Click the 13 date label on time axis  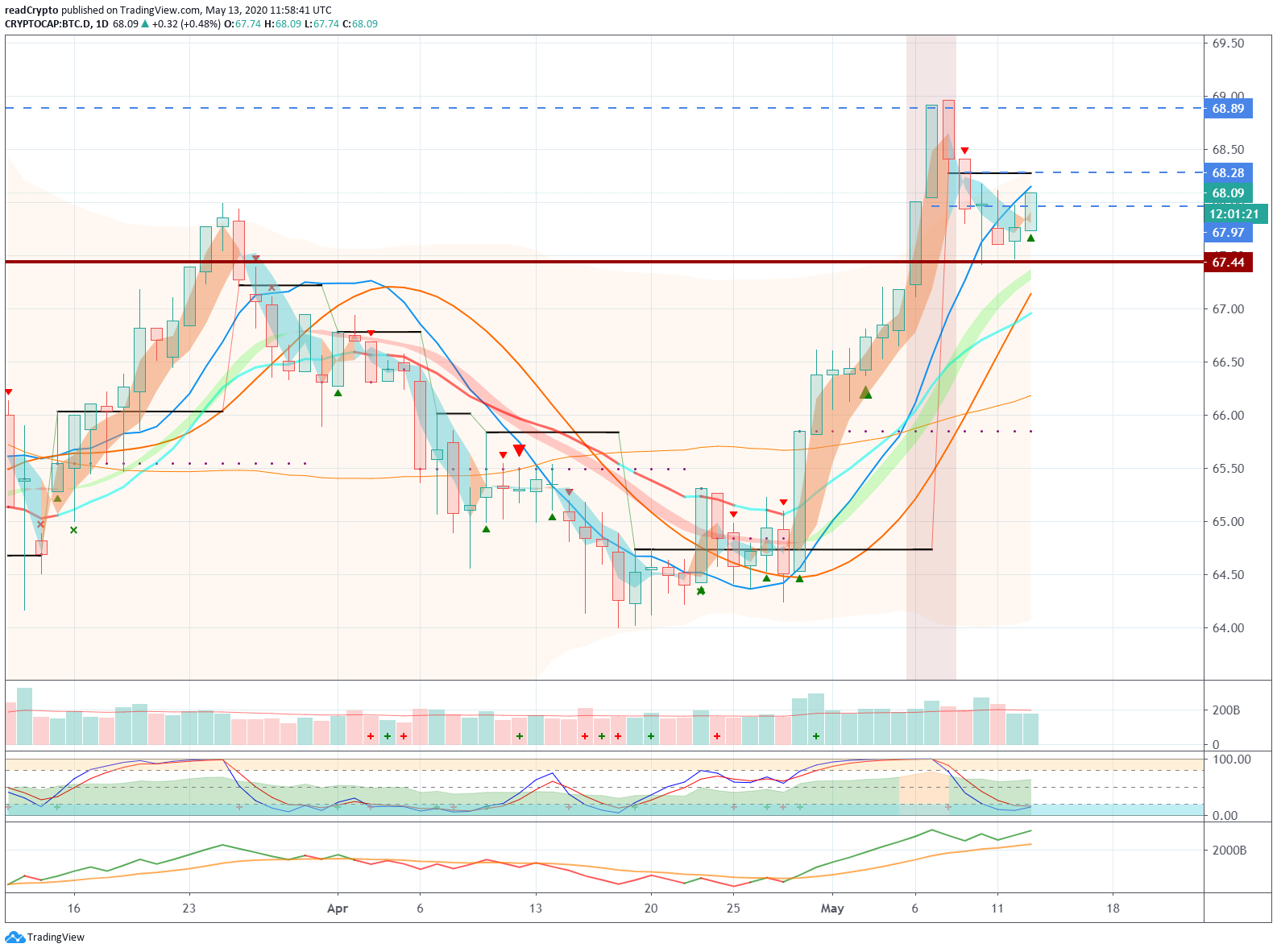[x=536, y=909]
